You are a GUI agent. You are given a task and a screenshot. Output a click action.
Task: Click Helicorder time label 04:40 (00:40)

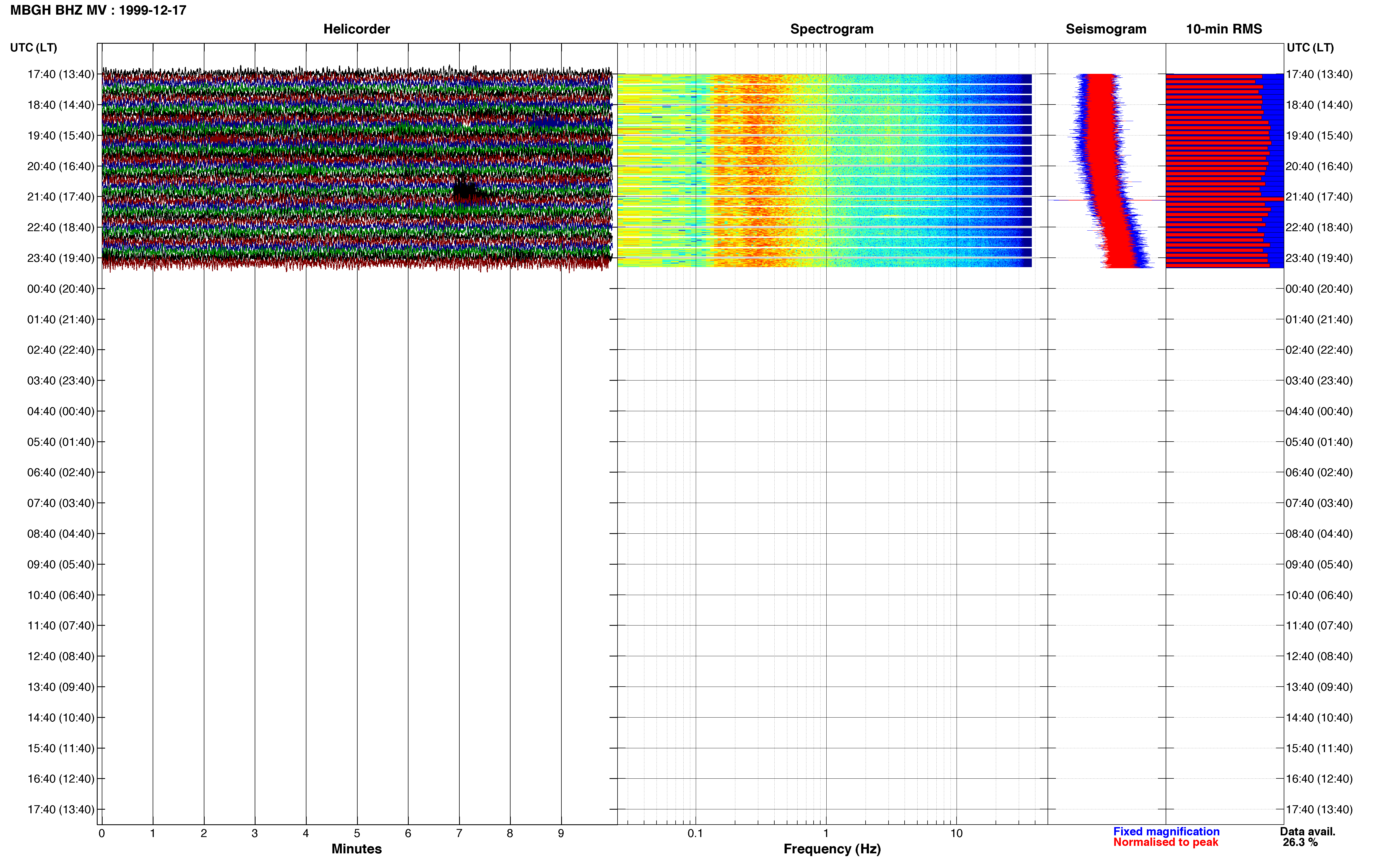pos(61,412)
